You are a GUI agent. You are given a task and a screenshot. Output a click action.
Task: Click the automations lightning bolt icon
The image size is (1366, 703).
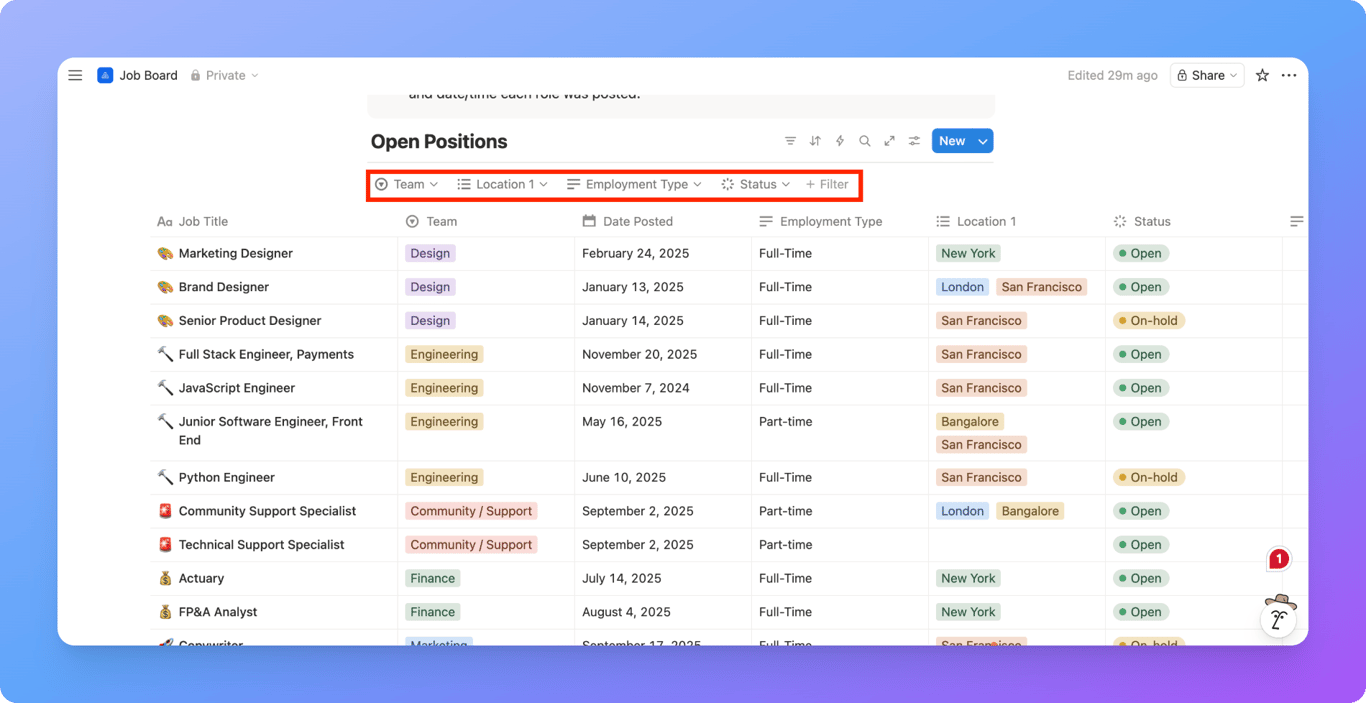click(x=839, y=141)
